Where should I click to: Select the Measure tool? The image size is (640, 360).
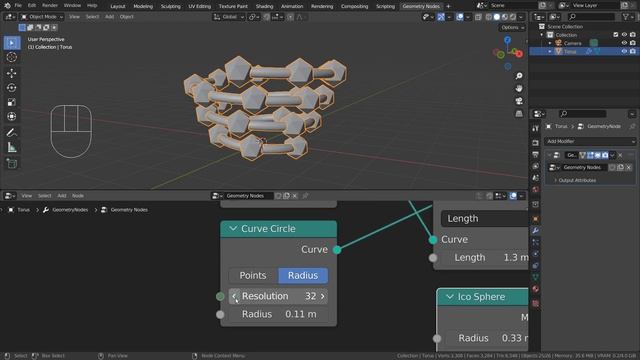point(11,147)
